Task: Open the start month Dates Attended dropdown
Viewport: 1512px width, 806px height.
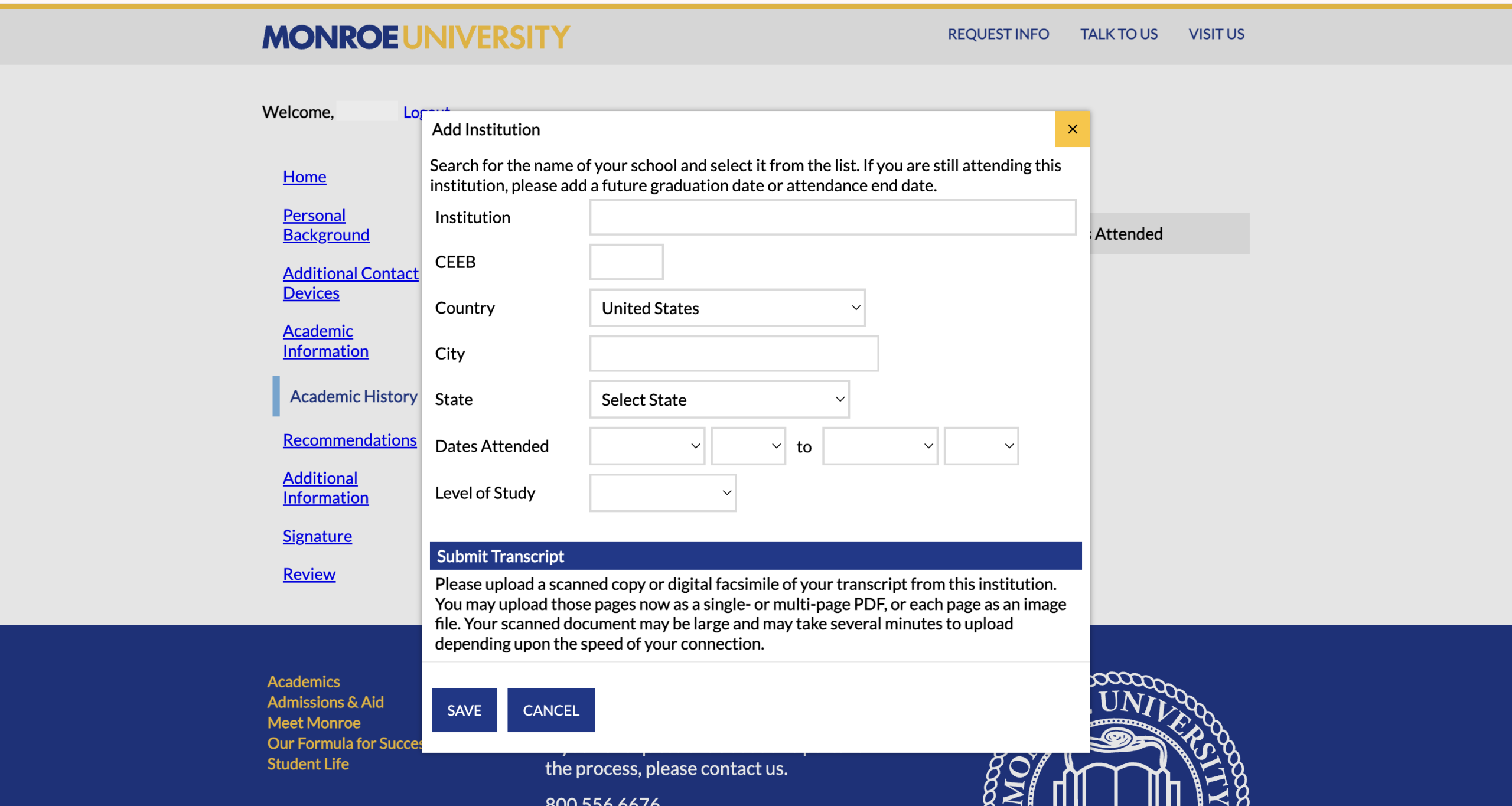Action: point(647,446)
